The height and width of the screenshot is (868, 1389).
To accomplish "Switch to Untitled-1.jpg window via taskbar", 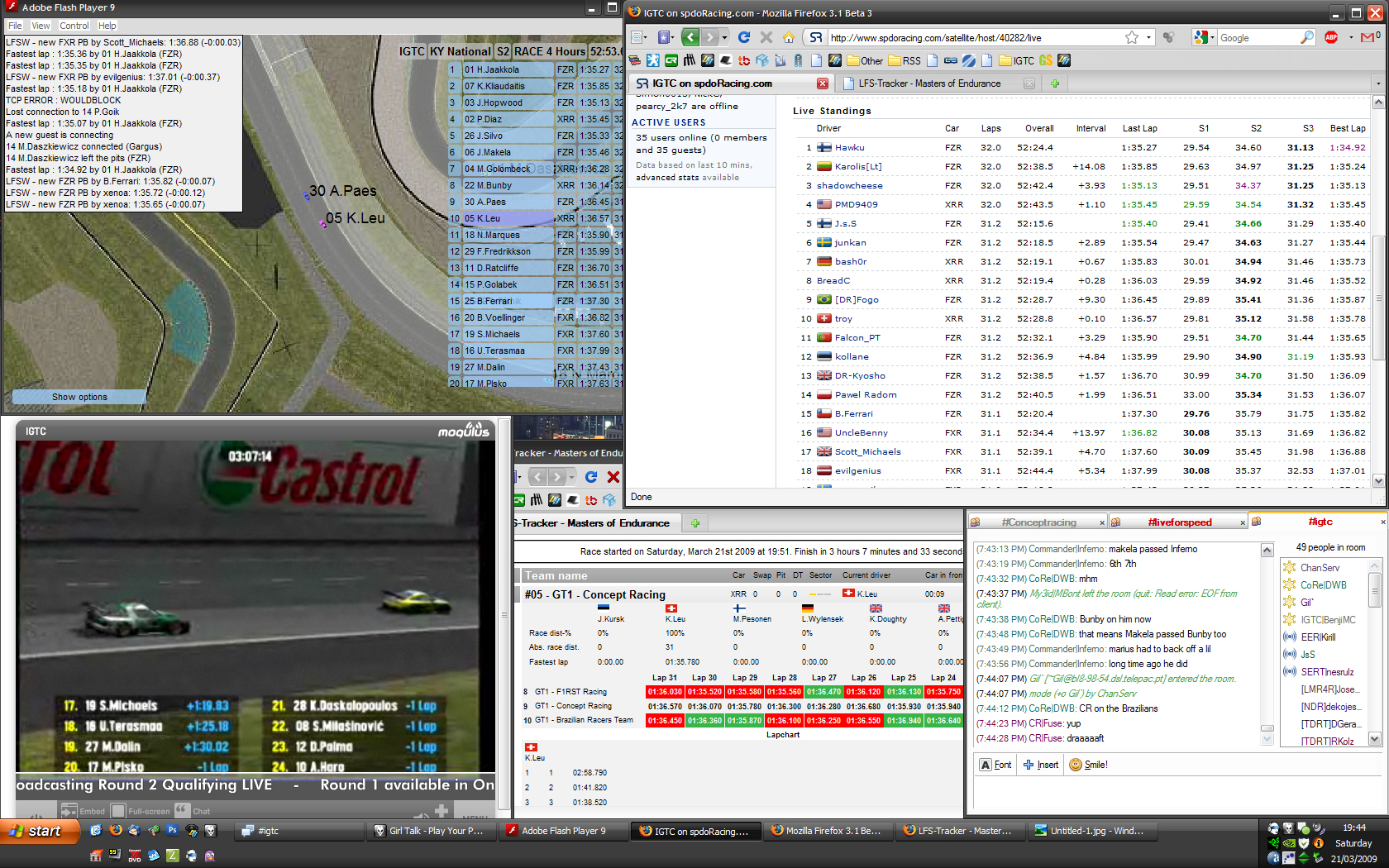I will coord(1092,831).
